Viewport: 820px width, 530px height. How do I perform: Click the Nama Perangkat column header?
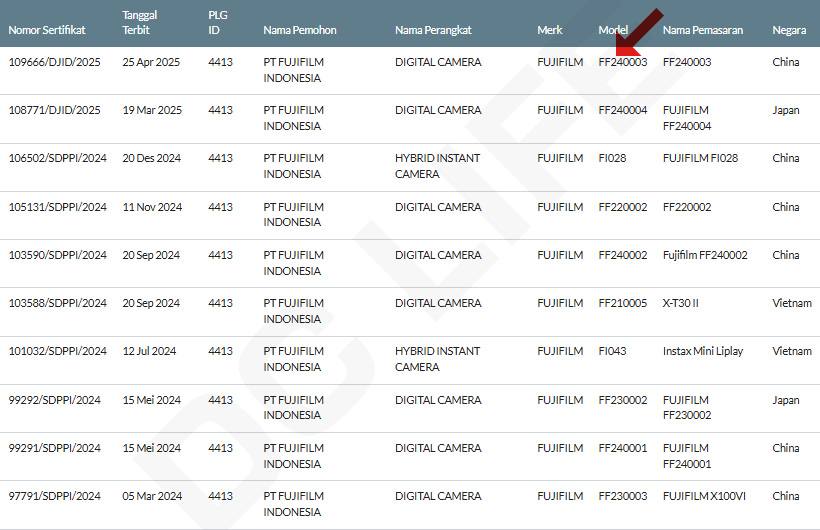[433, 30]
